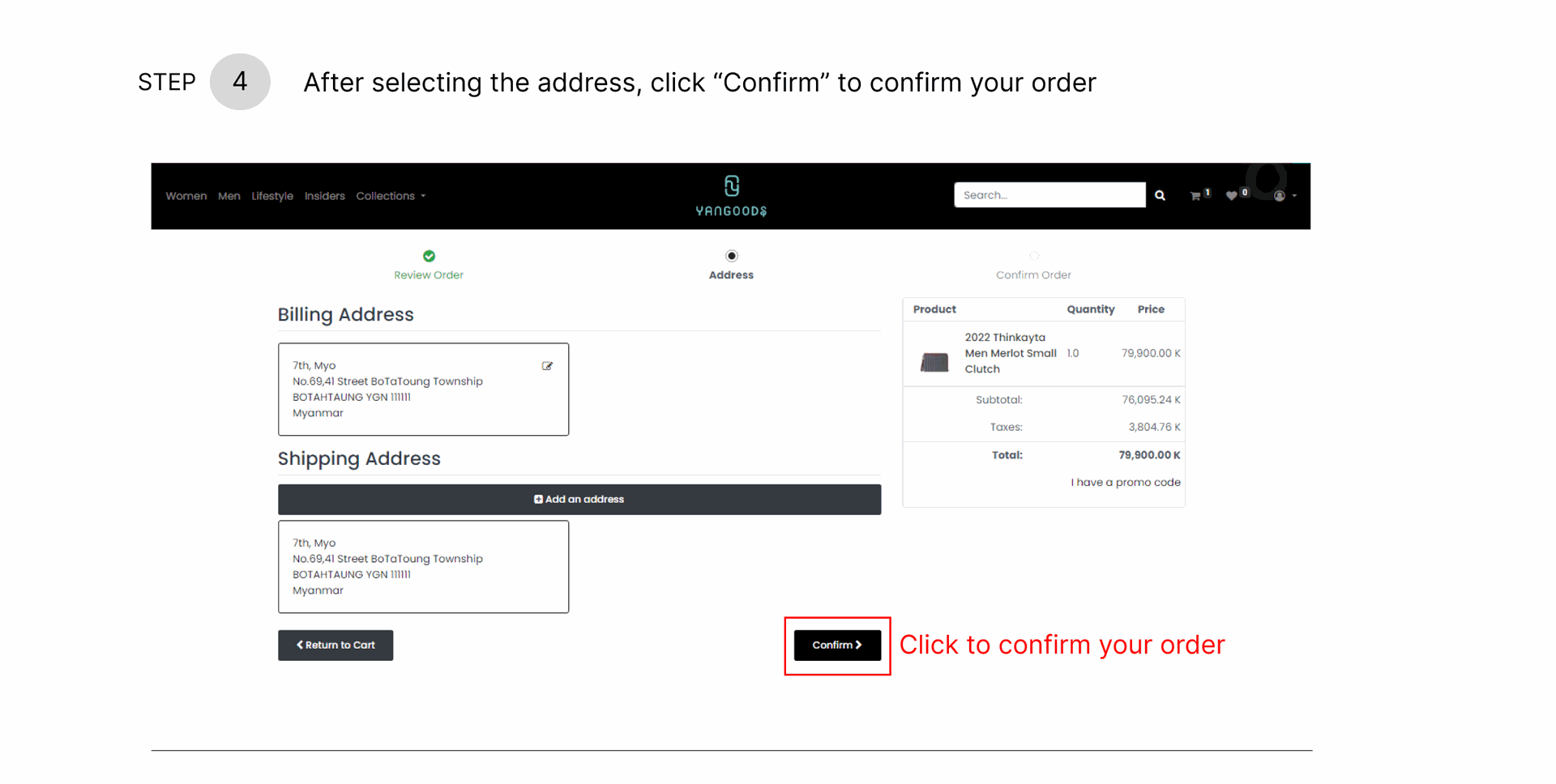This screenshot has height=784, width=1556.
Task: Edit the billing address via pencil icon
Action: pyautogui.click(x=547, y=366)
